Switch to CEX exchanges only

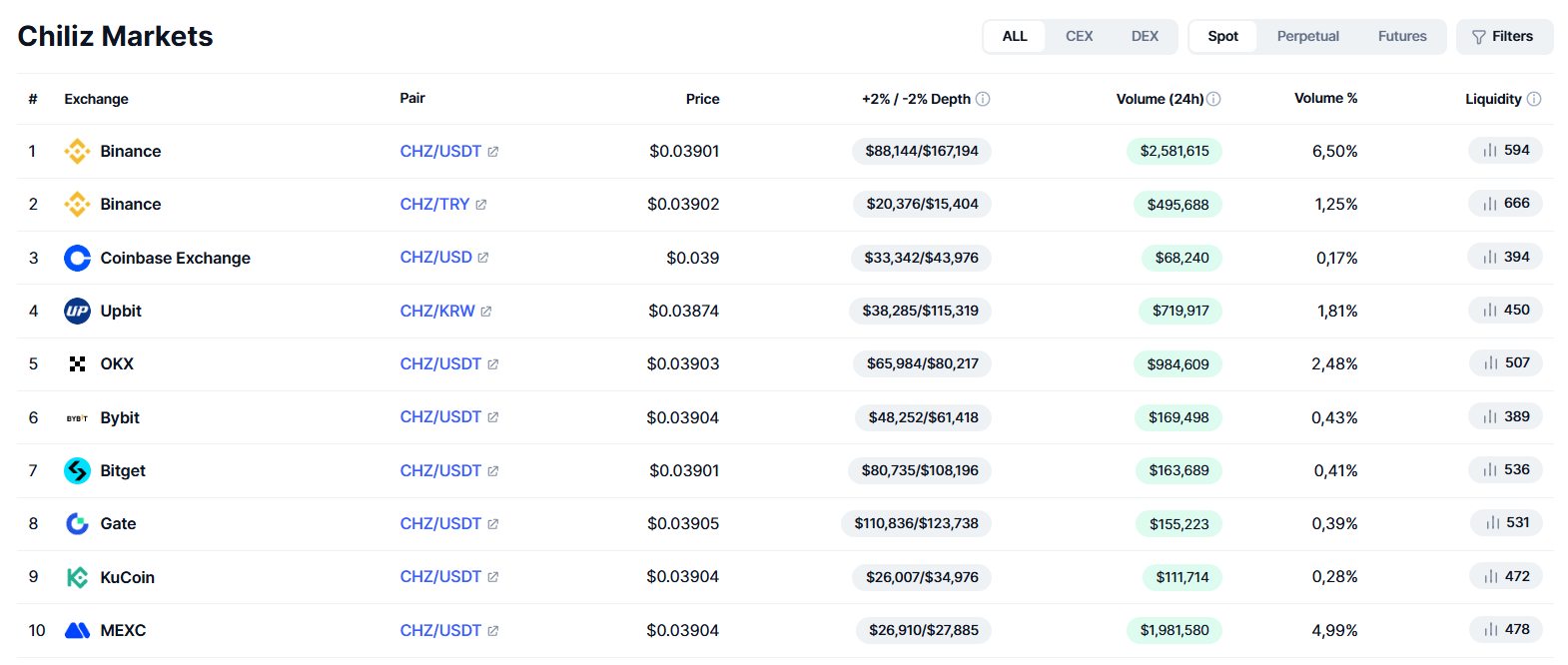[1079, 36]
